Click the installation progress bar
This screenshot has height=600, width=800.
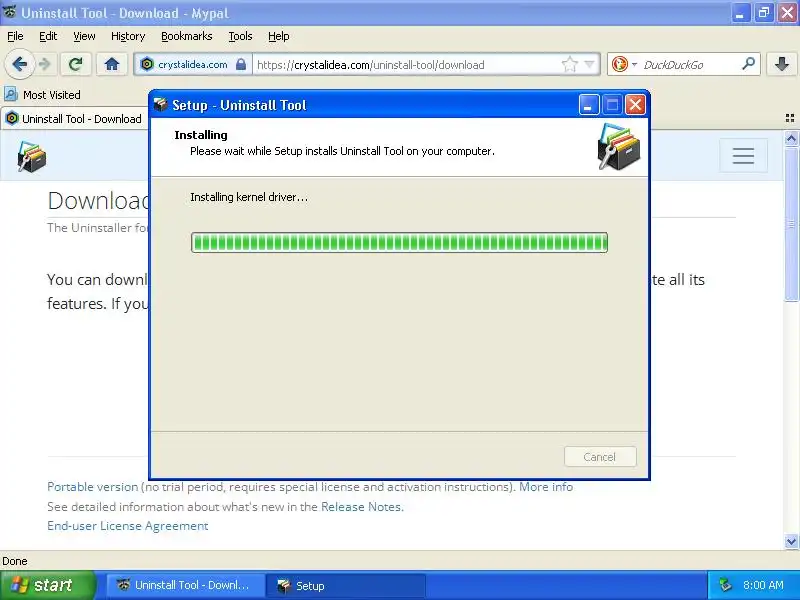[x=399, y=242]
